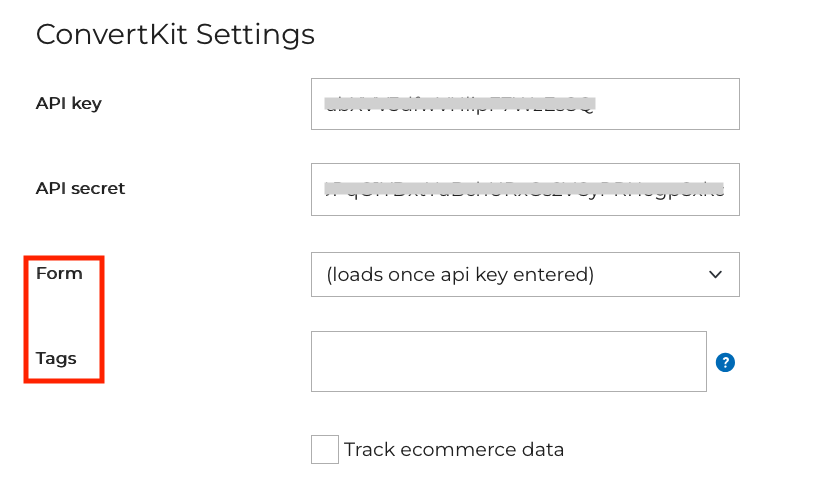828x497 pixels.
Task: Enable the Track ecommerce data checkbox
Action: point(325,449)
